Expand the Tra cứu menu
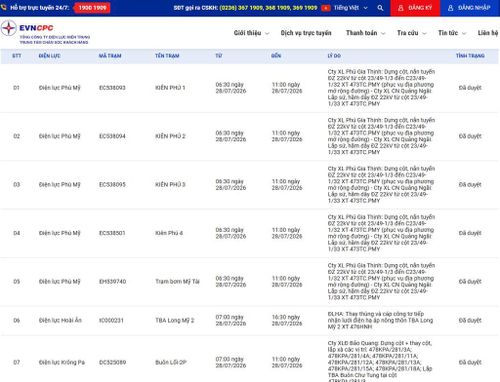This screenshot has width=500, height=382. tap(412, 33)
